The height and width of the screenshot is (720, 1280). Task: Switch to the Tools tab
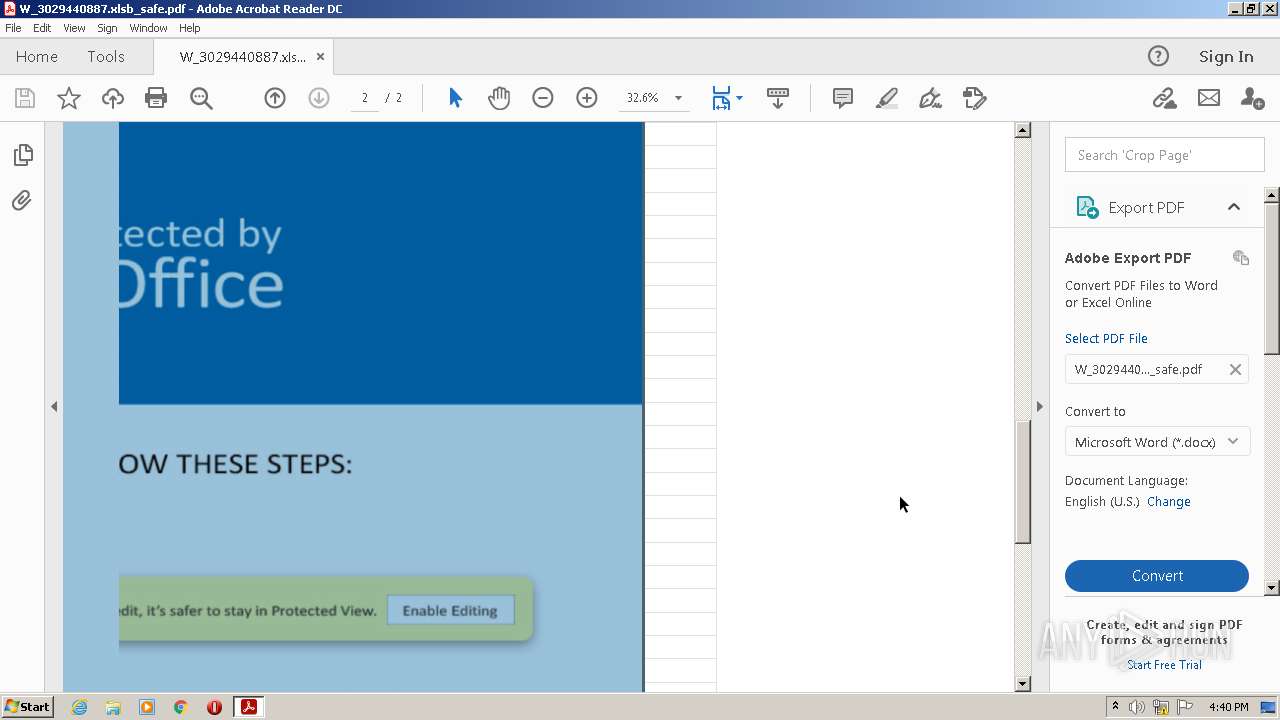(106, 56)
